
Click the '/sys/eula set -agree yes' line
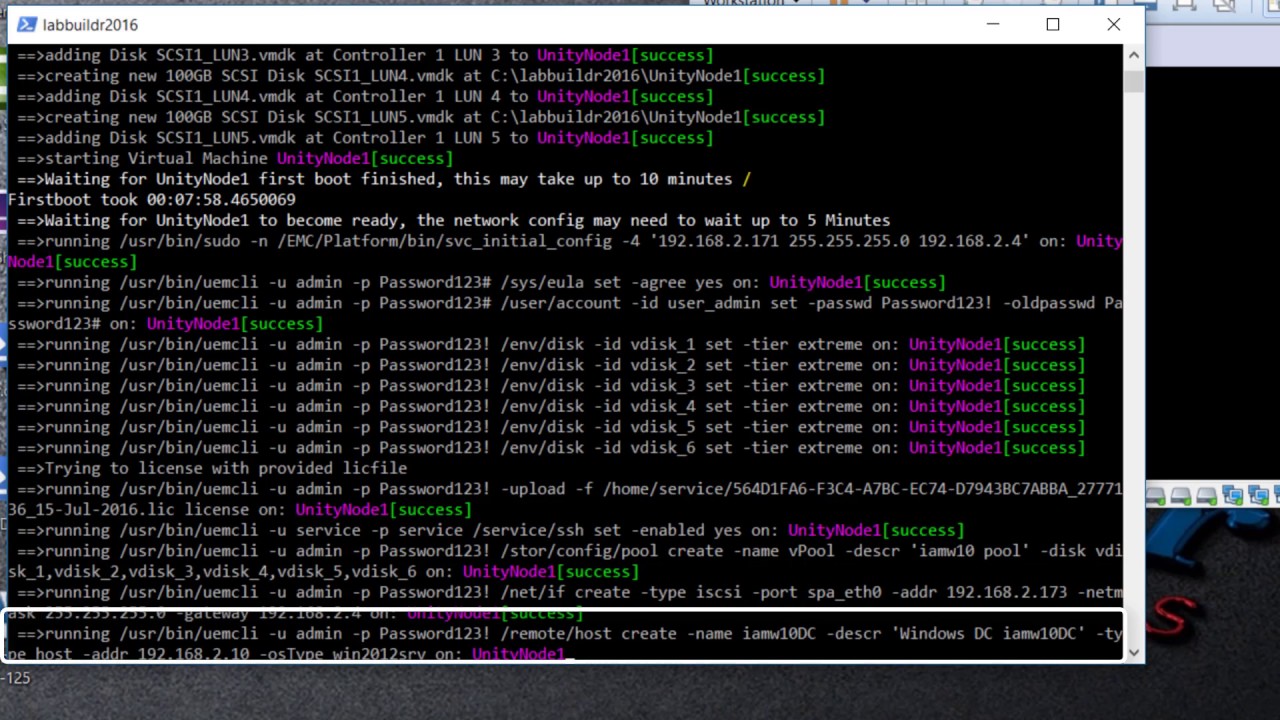point(481,283)
